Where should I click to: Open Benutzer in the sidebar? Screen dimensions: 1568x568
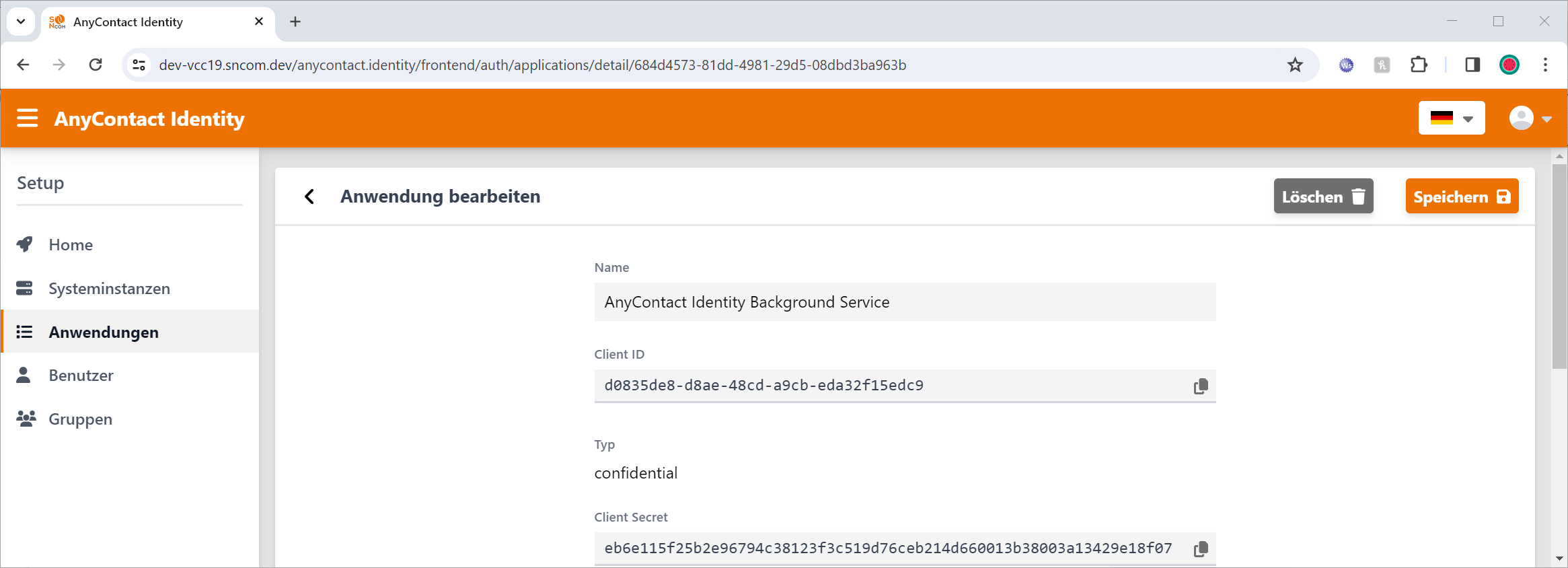pos(81,376)
